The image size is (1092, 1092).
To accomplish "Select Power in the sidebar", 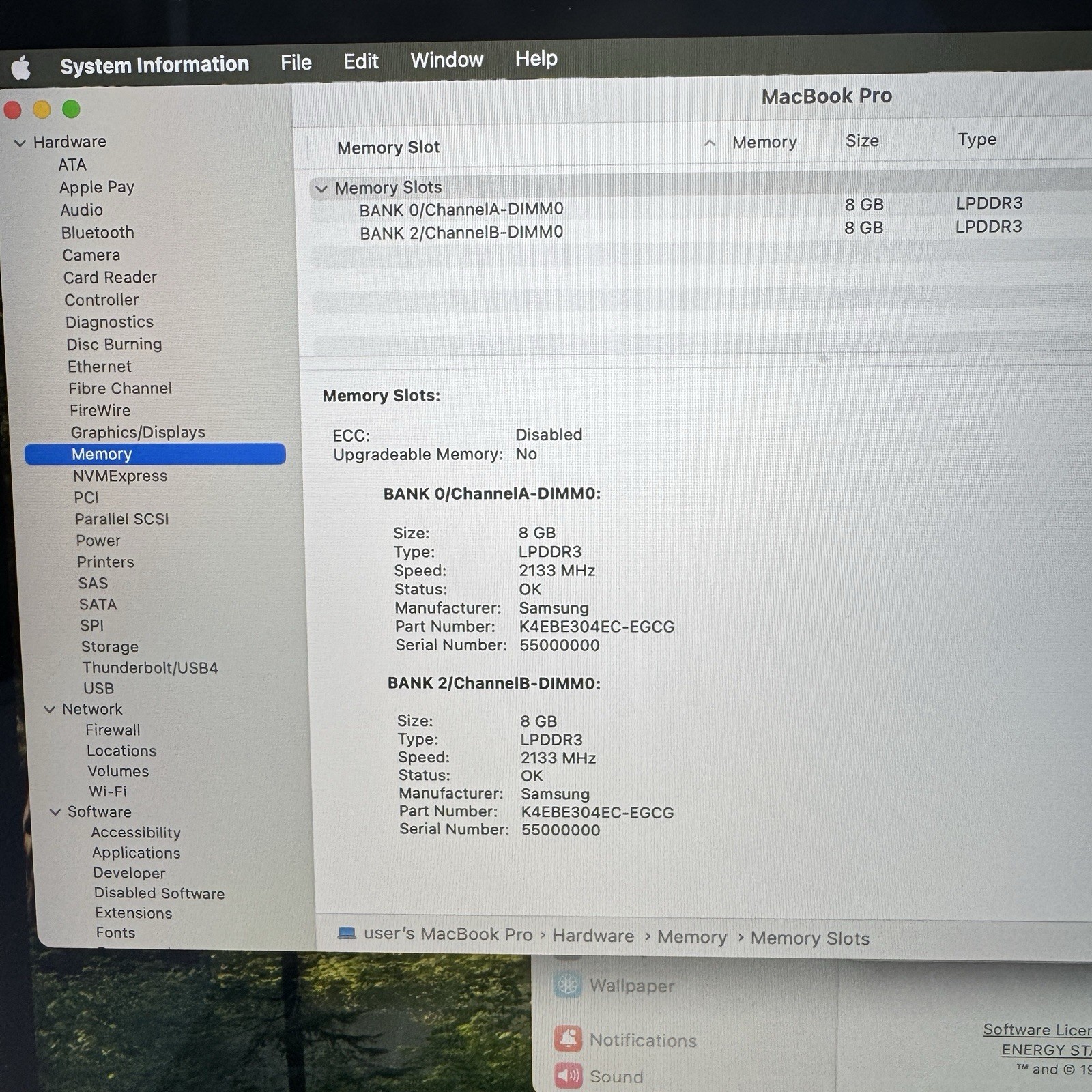I will [x=99, y=541].
